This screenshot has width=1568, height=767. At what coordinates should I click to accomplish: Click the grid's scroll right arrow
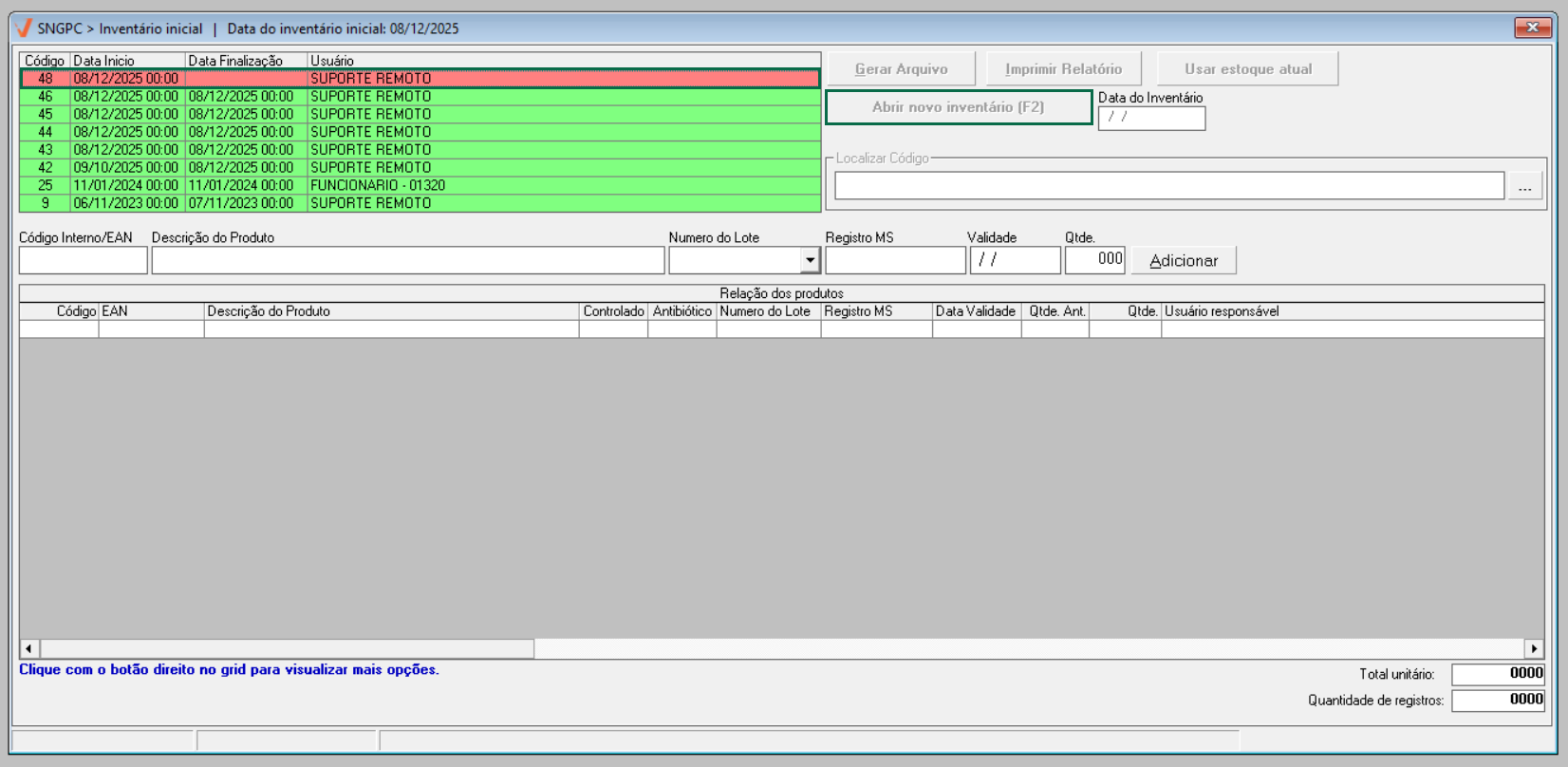click(1534, 649)
